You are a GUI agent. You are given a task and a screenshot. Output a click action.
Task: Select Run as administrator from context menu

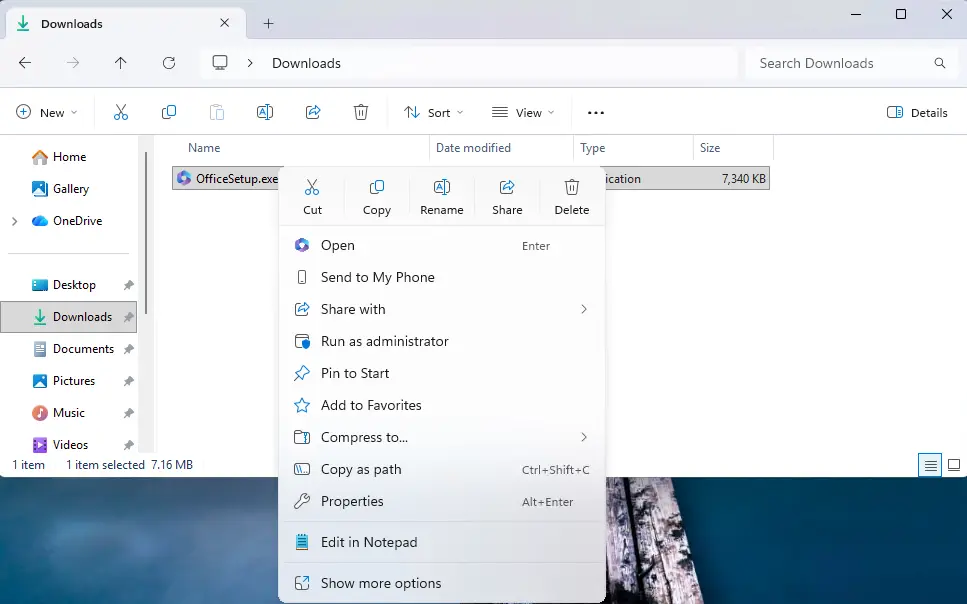[383, 341]
